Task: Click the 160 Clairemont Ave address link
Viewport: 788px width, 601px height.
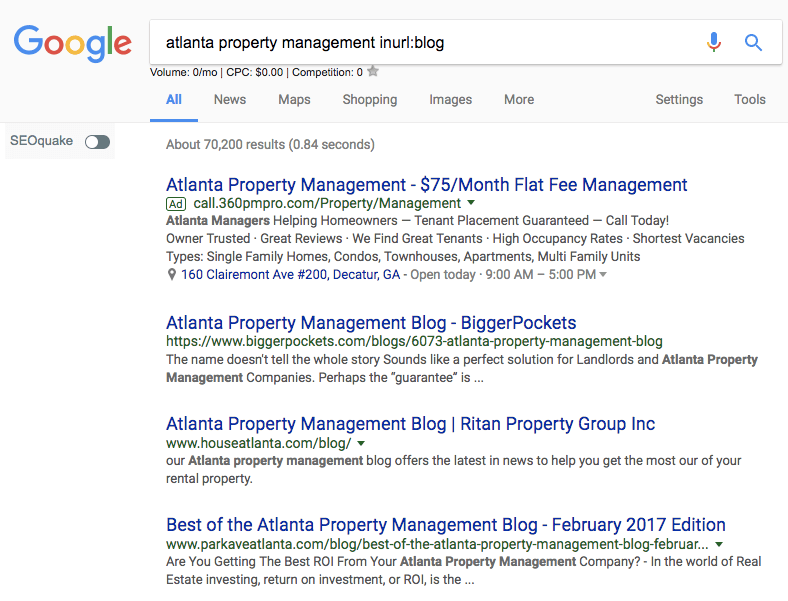Action: click(290, 274)
